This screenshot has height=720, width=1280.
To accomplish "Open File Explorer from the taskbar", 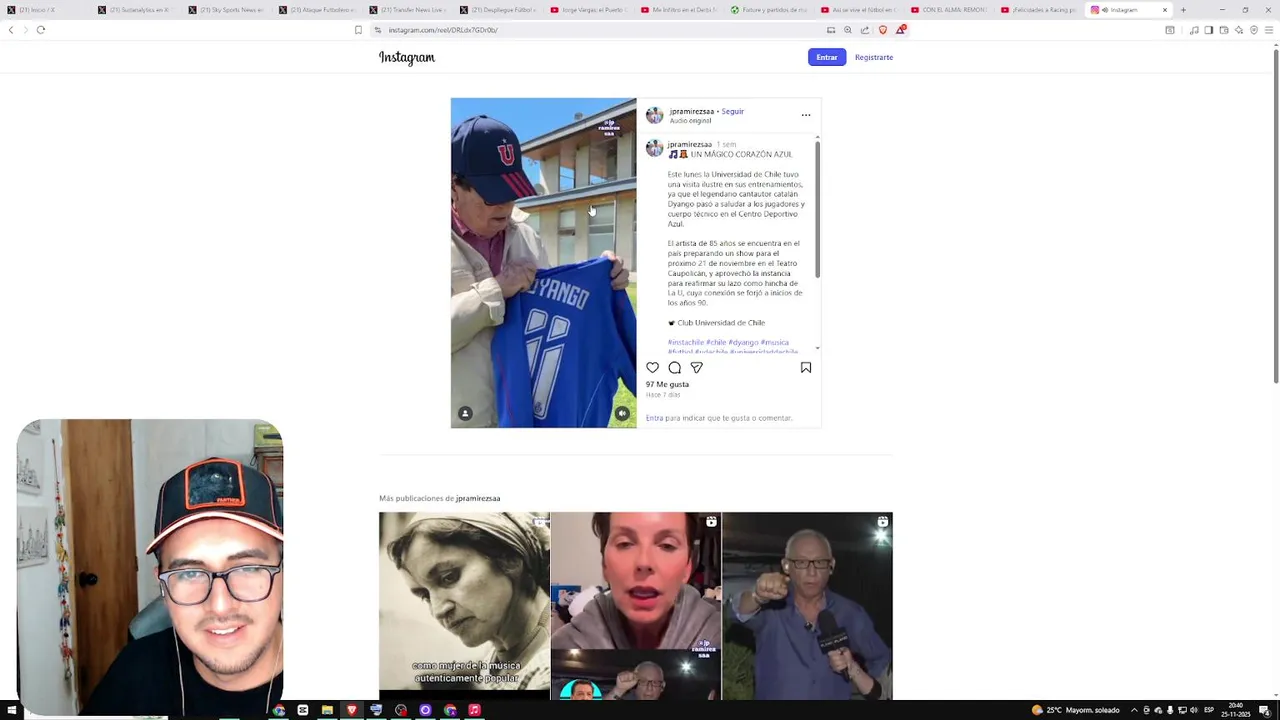I will click(327, 710).
